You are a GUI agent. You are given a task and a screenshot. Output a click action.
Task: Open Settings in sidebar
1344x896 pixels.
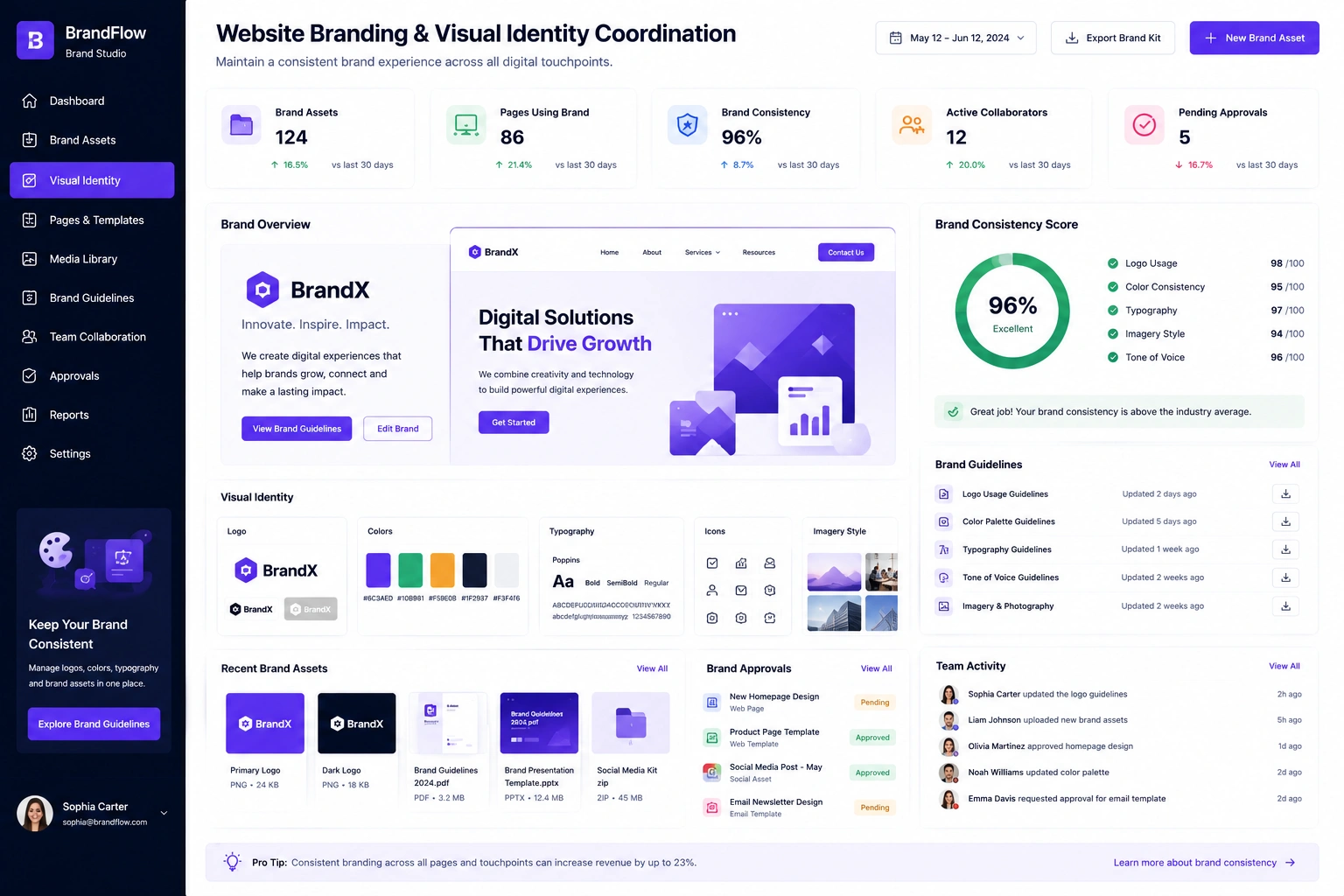(x=92, y=454)
